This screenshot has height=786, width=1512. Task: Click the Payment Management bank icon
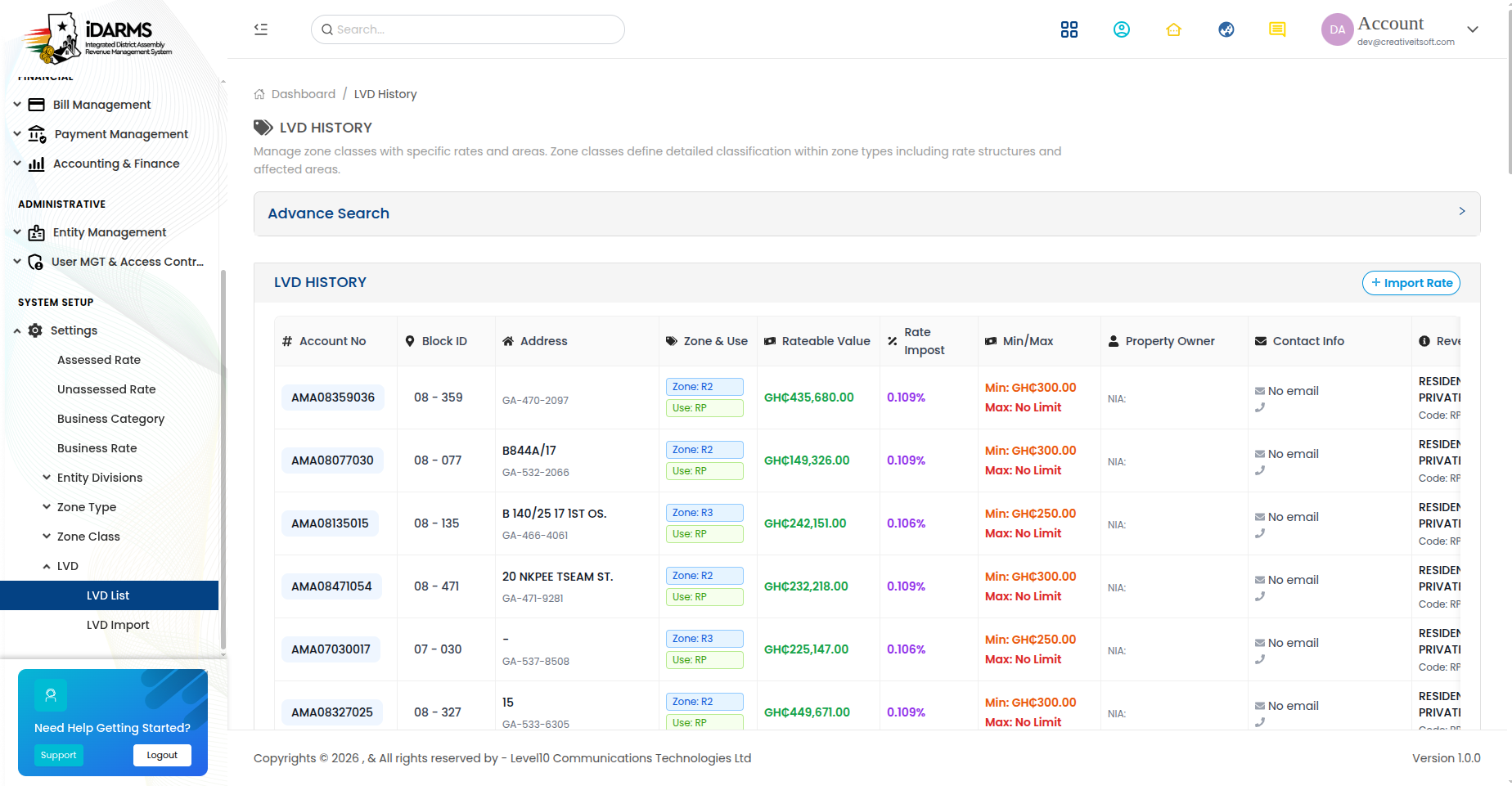point(38,134)
